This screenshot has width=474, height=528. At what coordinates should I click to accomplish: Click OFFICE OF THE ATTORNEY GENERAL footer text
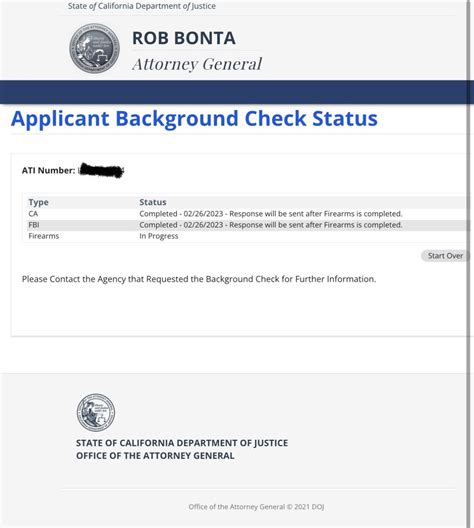coord(155,456)
